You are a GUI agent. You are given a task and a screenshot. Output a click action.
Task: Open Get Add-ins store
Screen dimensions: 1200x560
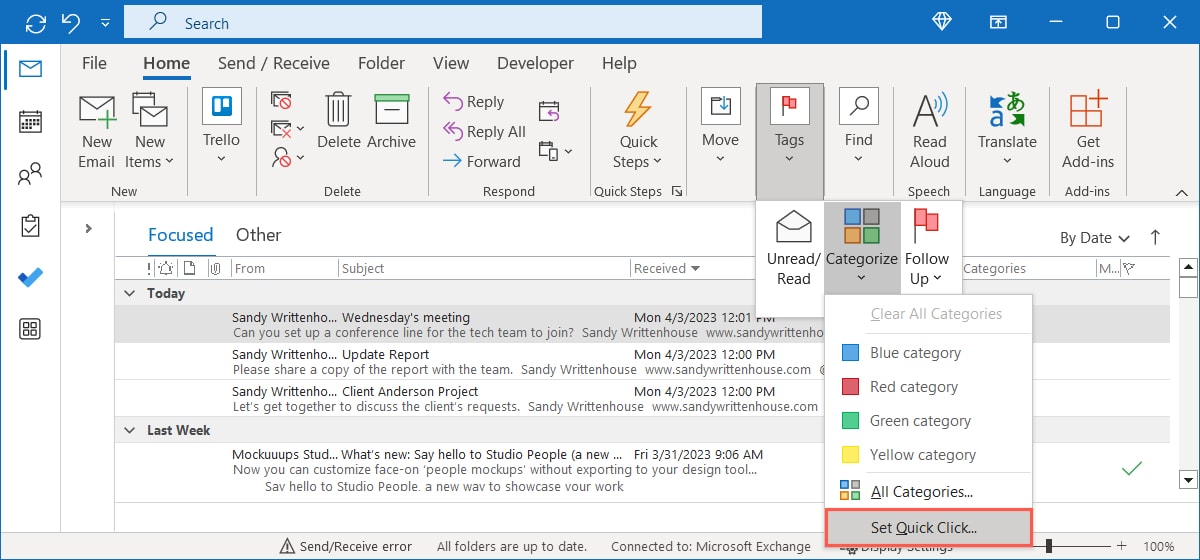click(x=1088, y=131)
